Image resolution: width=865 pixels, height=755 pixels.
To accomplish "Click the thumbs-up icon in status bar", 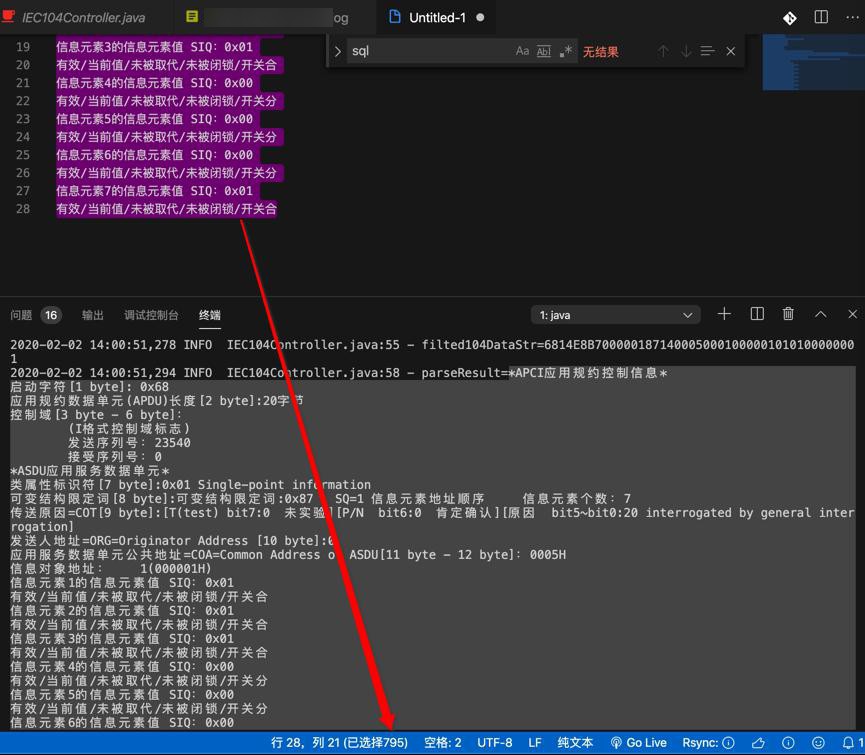I will [758, 743].
